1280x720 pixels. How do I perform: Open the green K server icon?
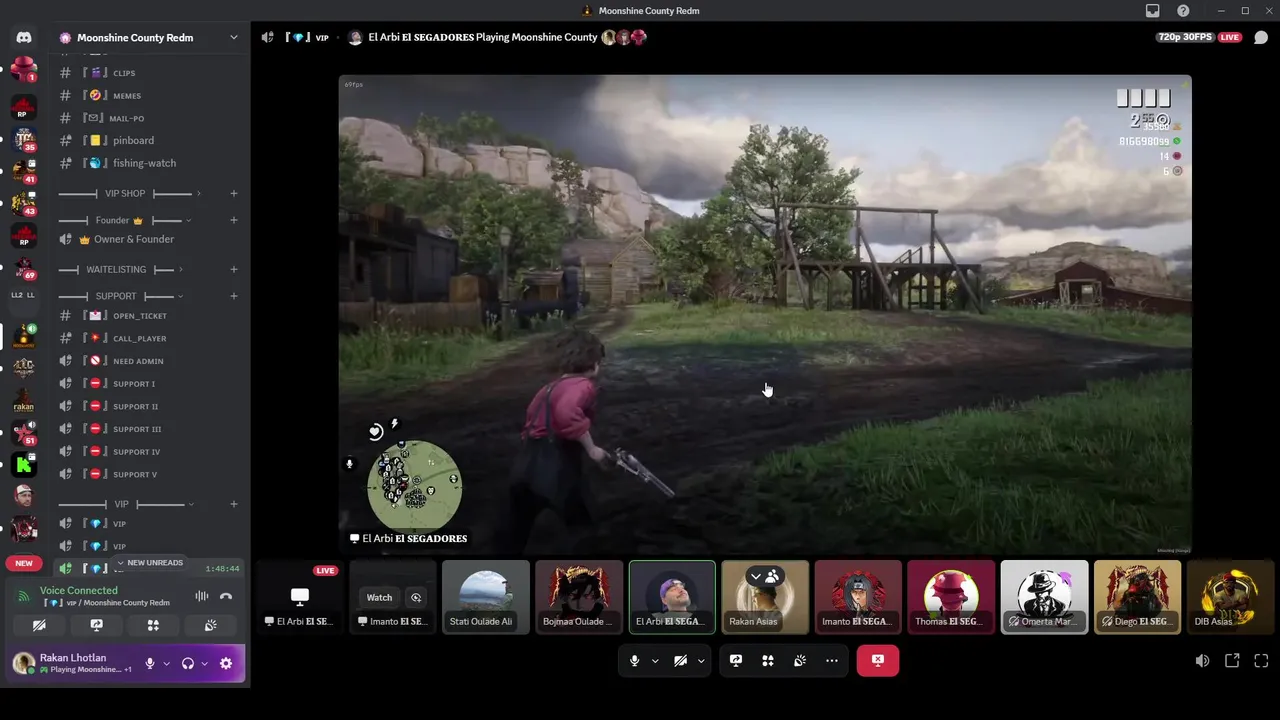[24, 464]
